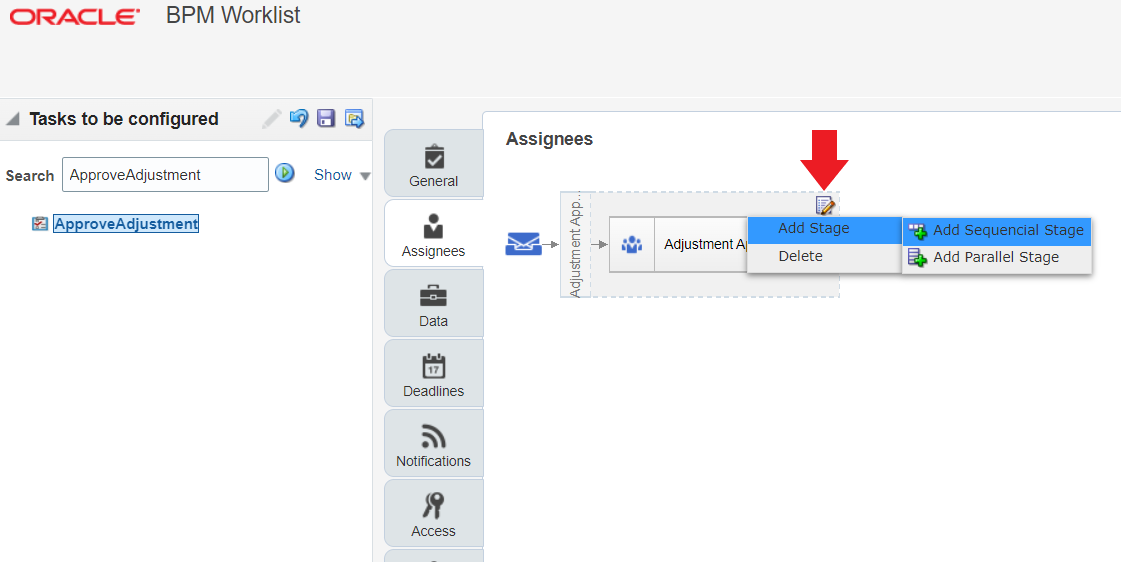Viewport: 1121px width, 562px height.
Task: Choose Add Parallel Stage submenu item
Action: click(997, 257)
